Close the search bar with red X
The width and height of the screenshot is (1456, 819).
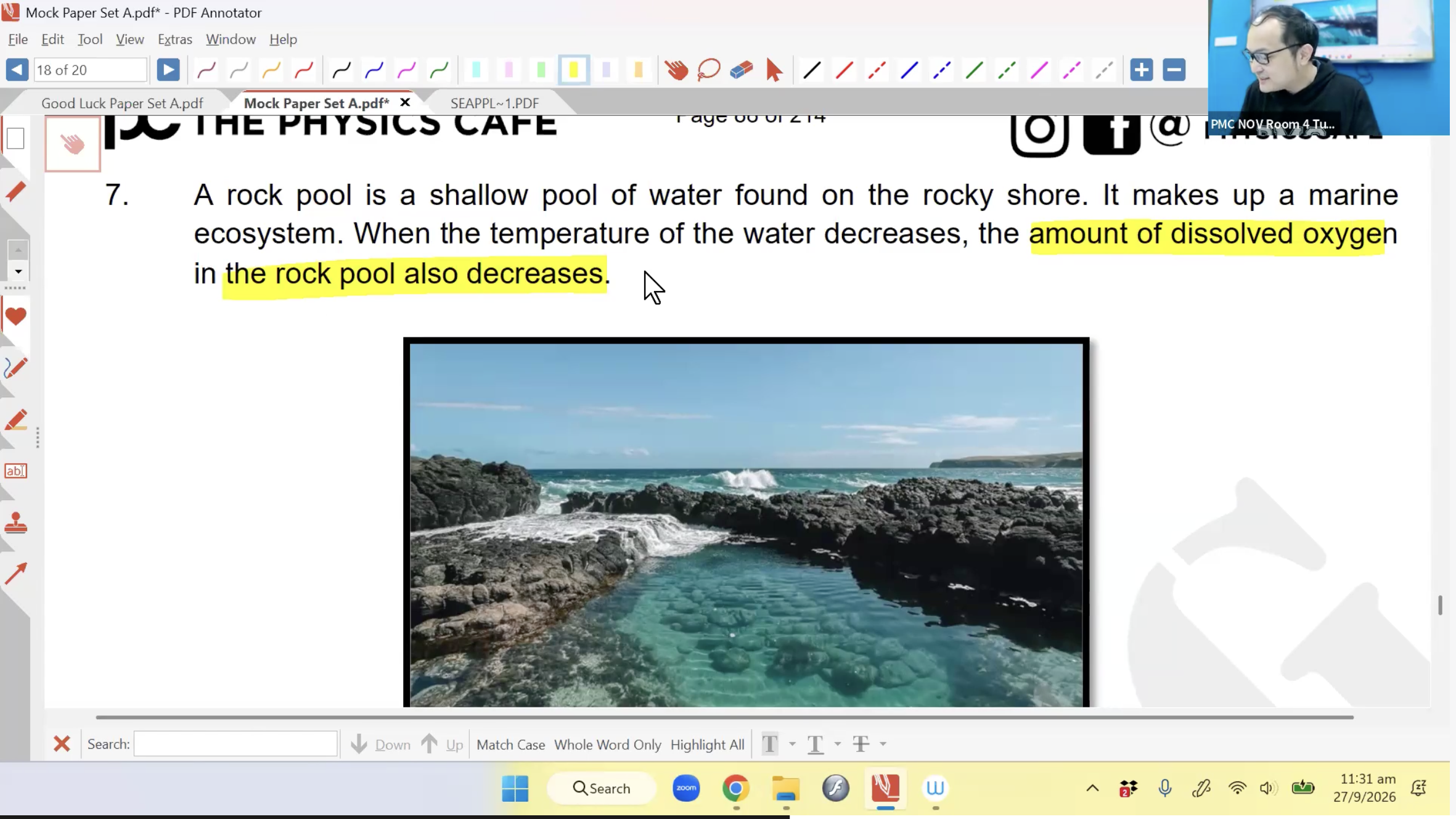coord(62,744)
